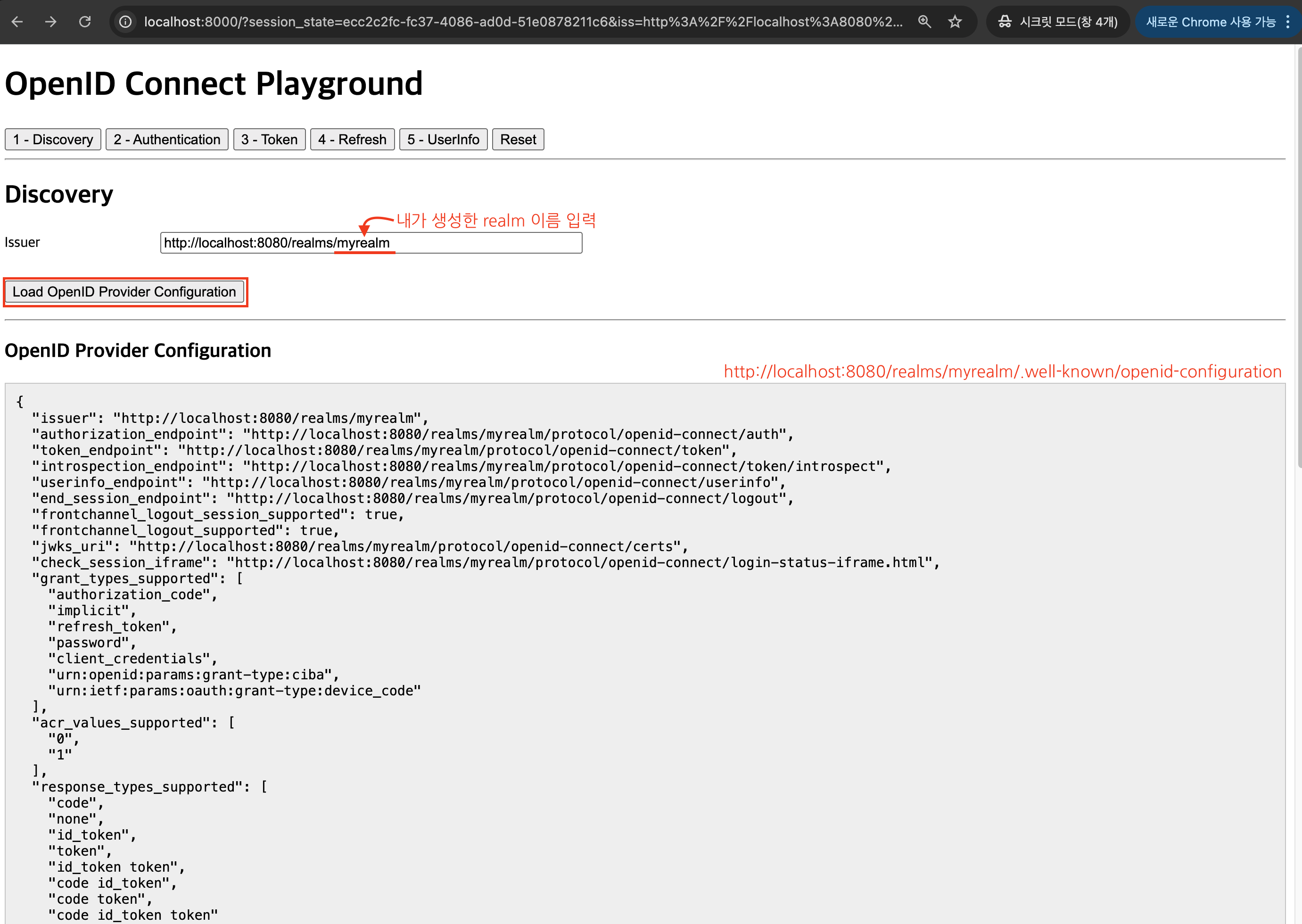Reload the current page
Image resolution: width=1302 pixels, height=924 pixels.
(x=85, y=22)
